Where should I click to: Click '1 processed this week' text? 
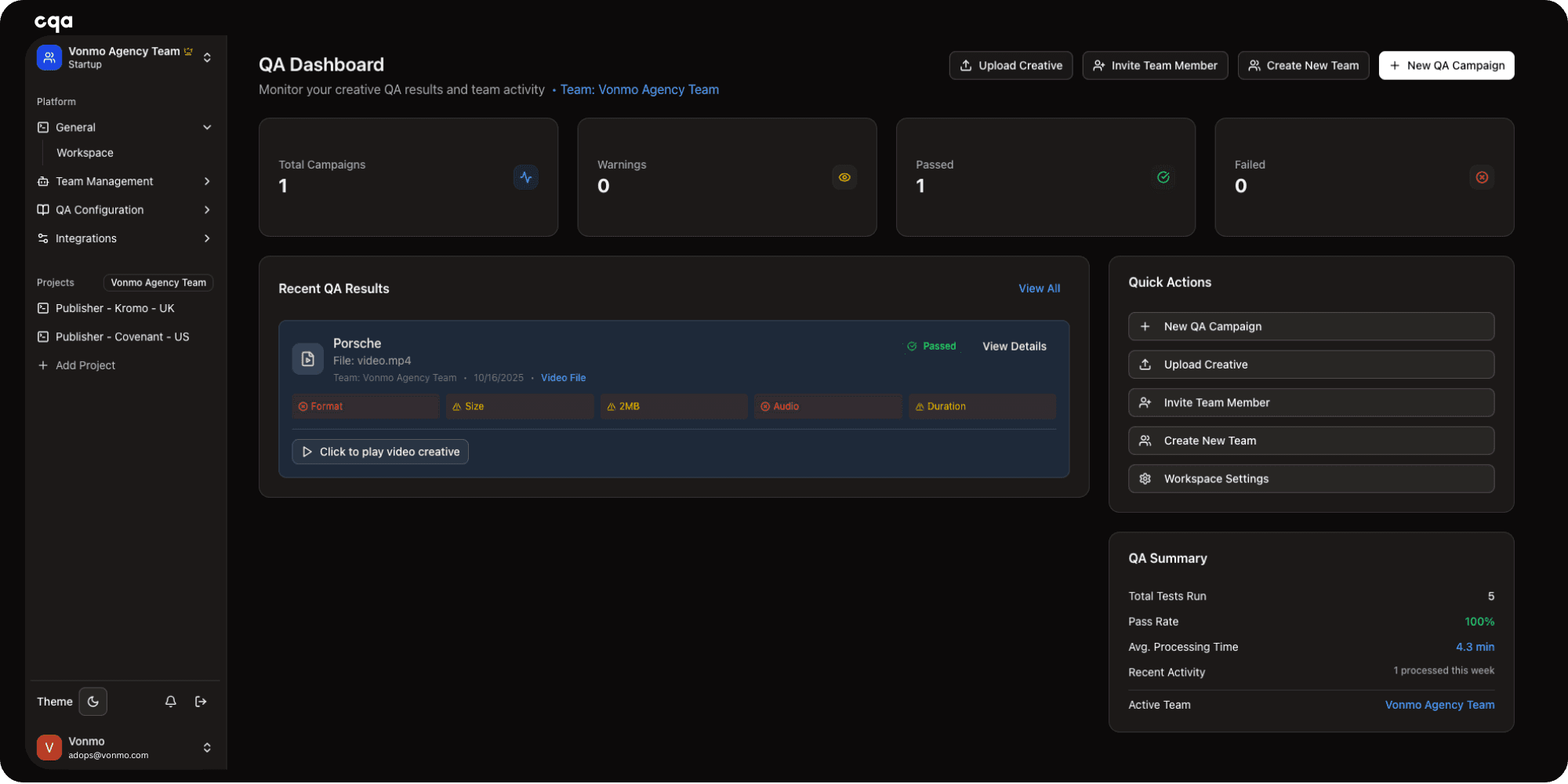1443,670
